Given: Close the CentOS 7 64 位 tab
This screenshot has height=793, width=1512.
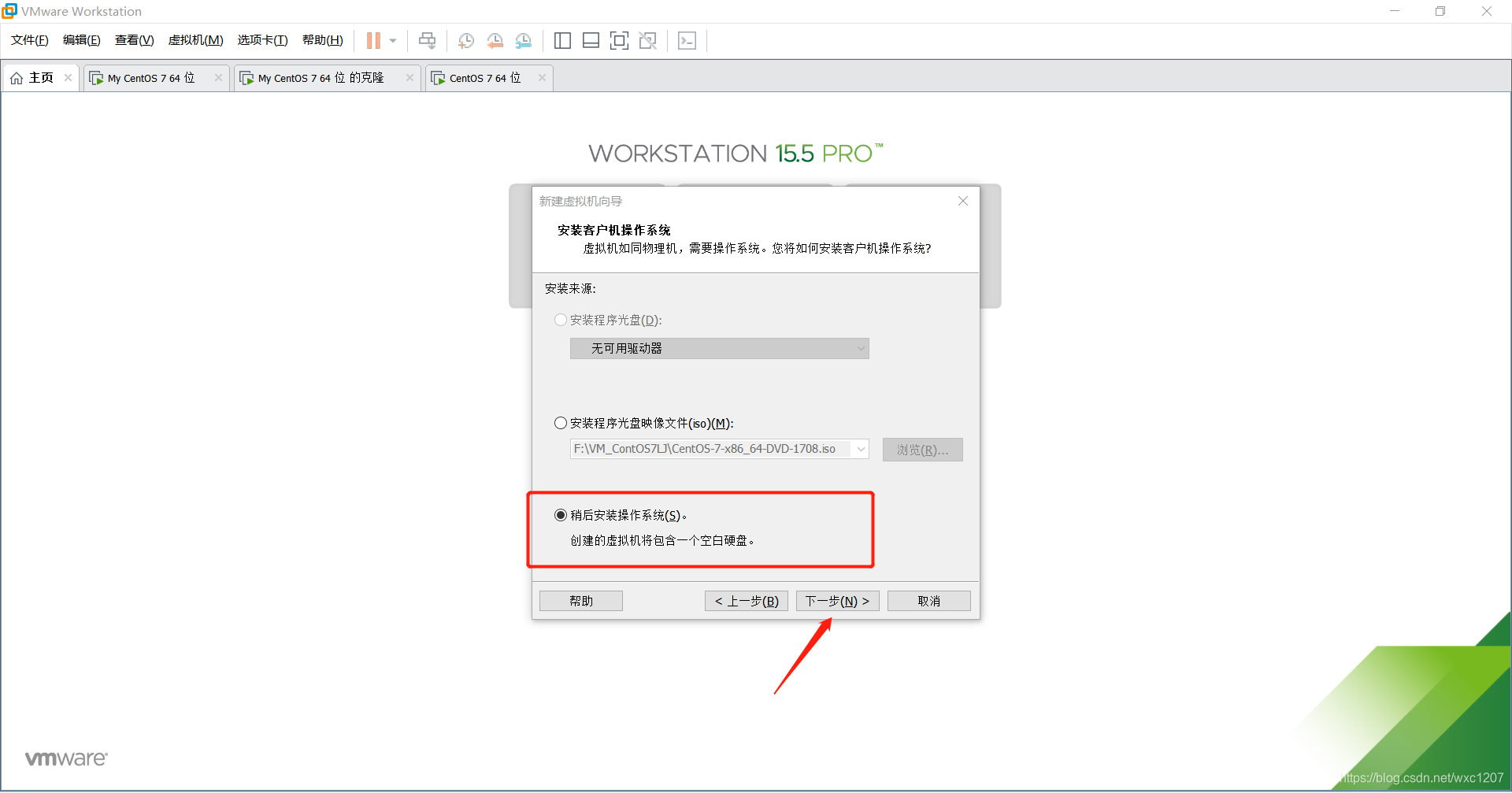Looking at the screenshot, I should (x=542, y=77).
